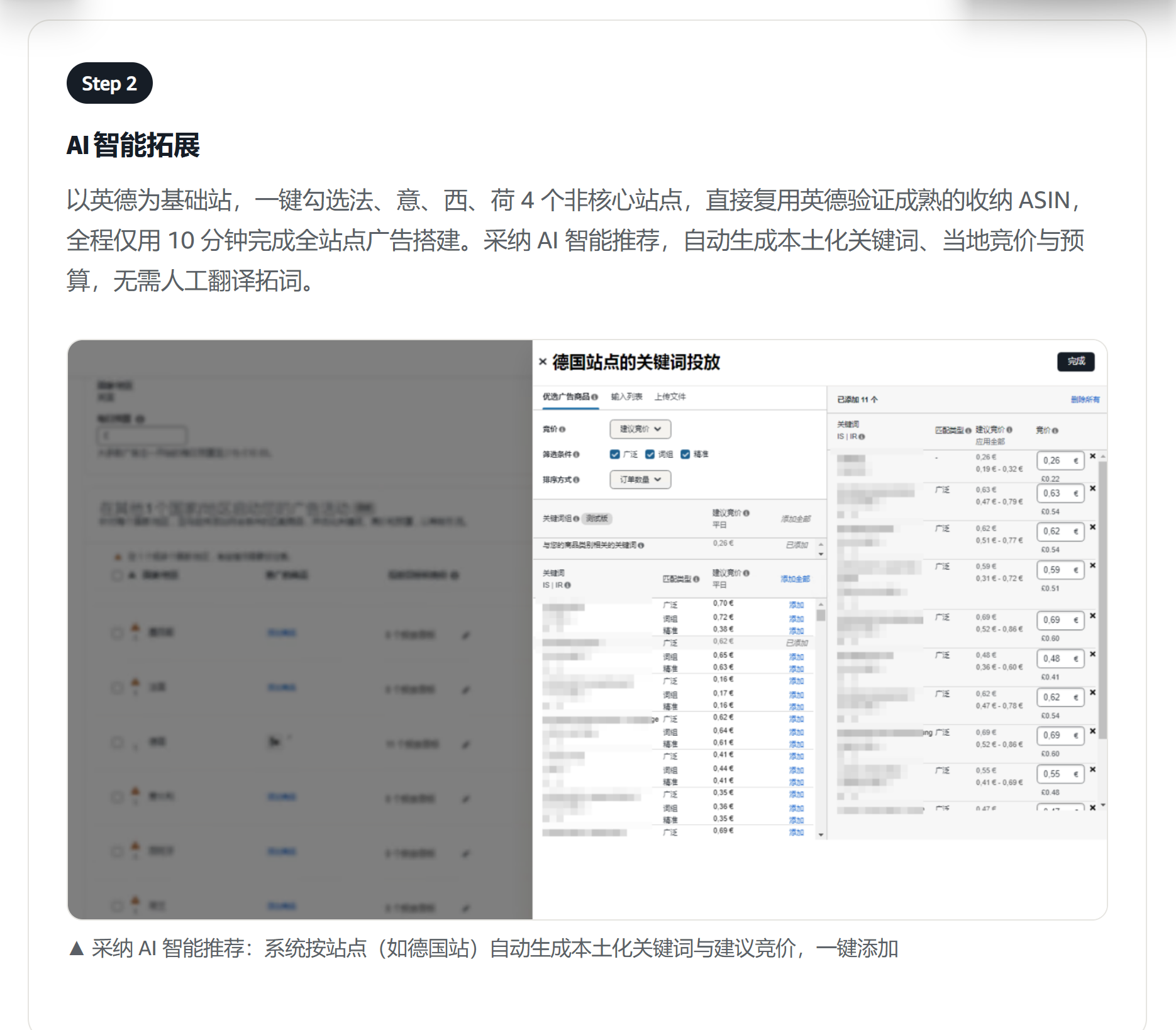The width and height of the screenshot is (1176, 1030).
Task: Open the 匹配类型 info icon in the added keywords panel
Action: [x=968, y=431]
